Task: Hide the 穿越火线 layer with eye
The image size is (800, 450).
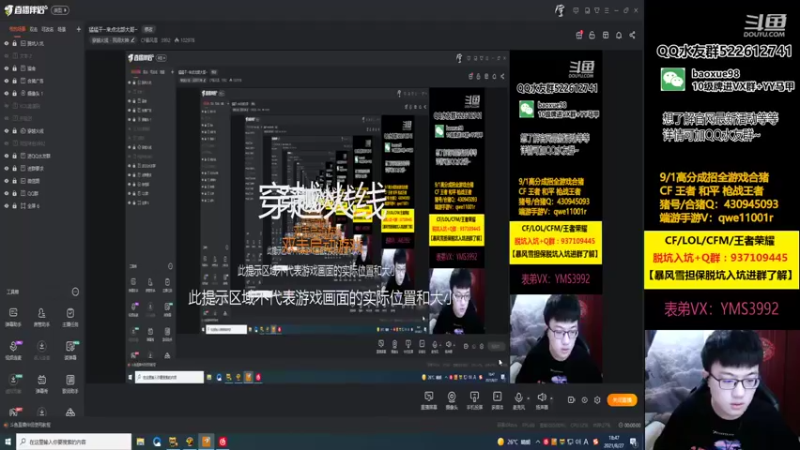Action: point(7,131)
